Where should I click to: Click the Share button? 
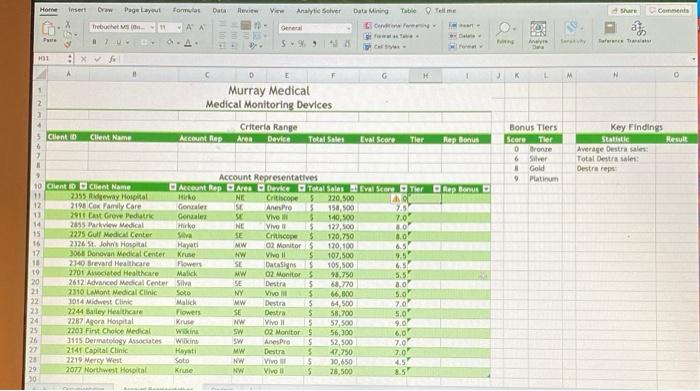[624, 11]
